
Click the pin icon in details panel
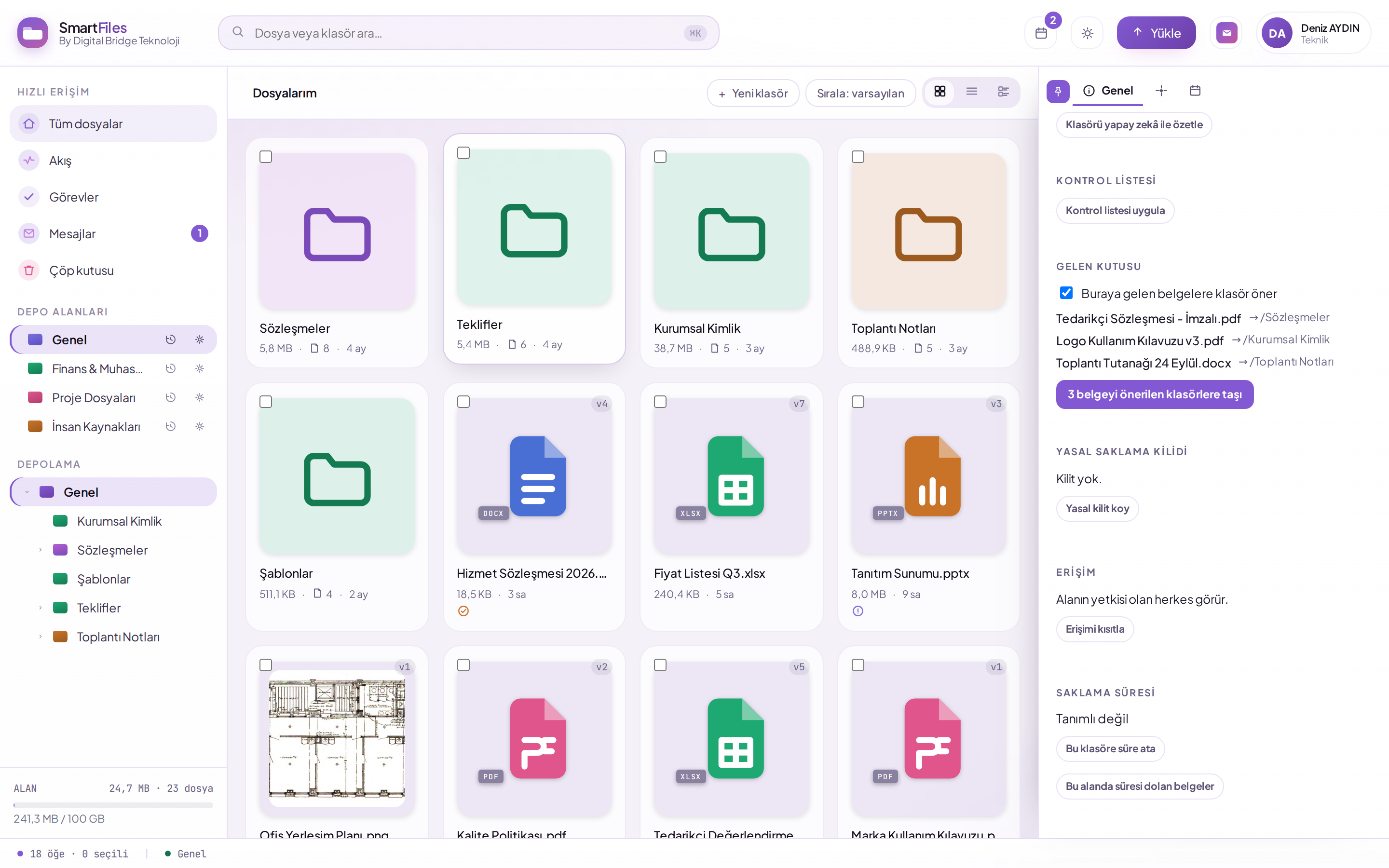tap(1058, 91)
